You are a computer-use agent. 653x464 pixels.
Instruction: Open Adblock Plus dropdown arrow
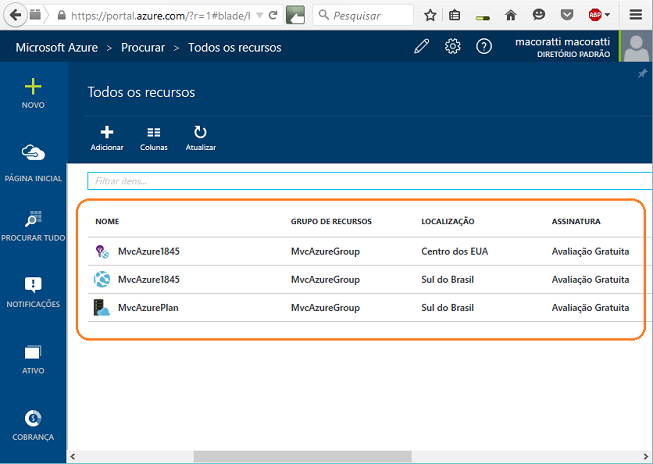point(608,15)
